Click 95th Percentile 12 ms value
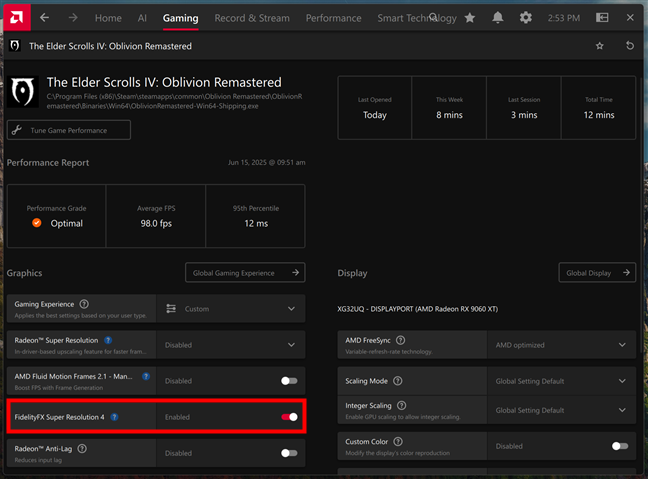The height and width of the screenshot is (479, 648). [x=256, y=224]
